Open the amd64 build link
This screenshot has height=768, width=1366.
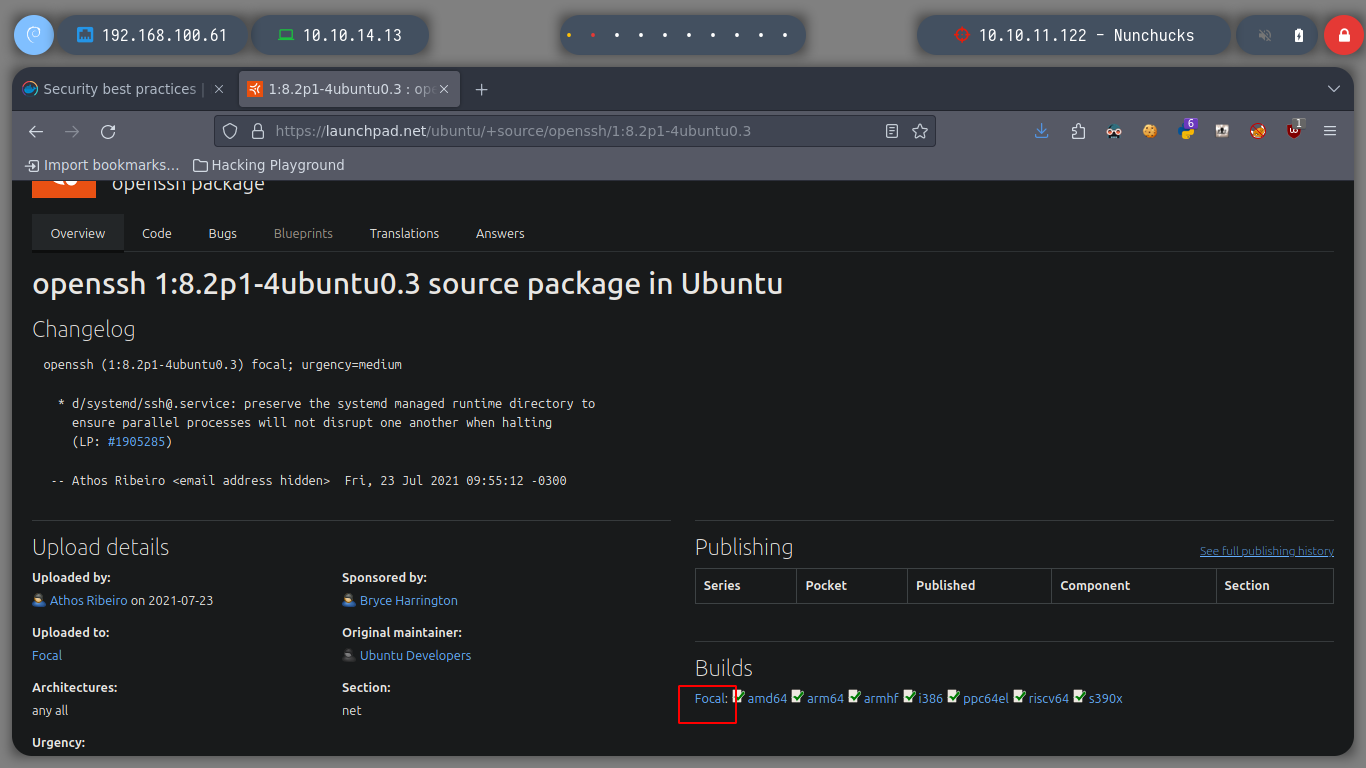(767, 699)
